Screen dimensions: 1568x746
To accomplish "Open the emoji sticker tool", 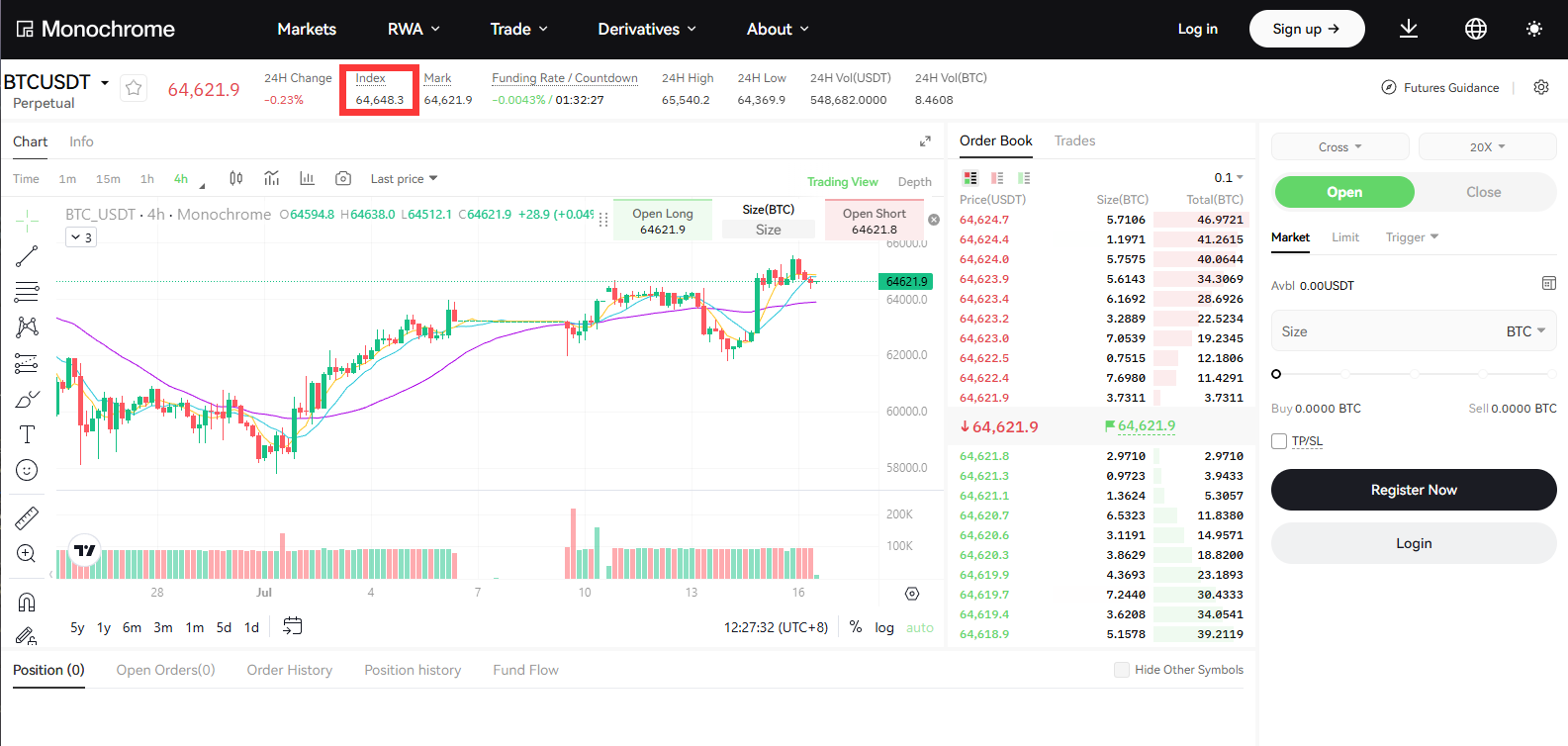I will point(27,470).
